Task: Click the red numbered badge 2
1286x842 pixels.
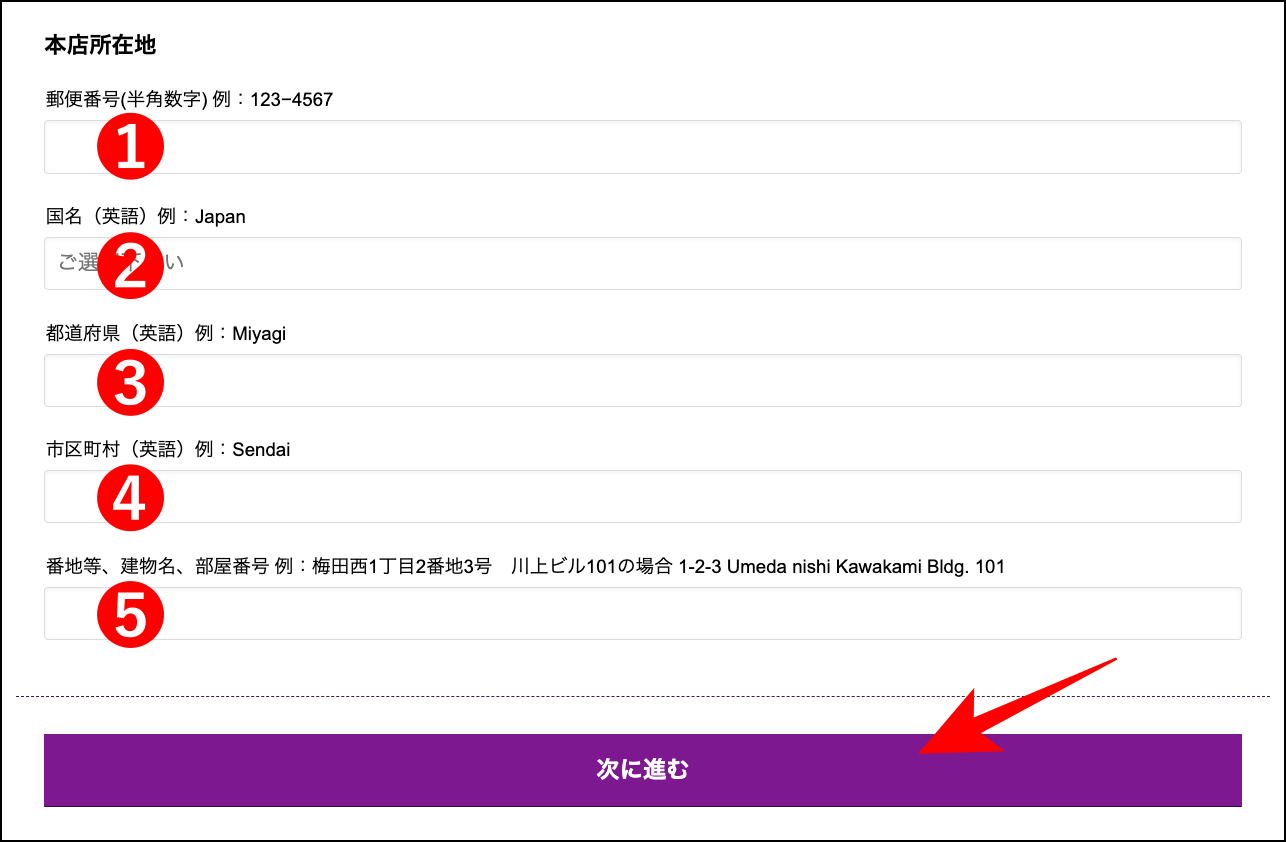Action: [x=129, y=263]
